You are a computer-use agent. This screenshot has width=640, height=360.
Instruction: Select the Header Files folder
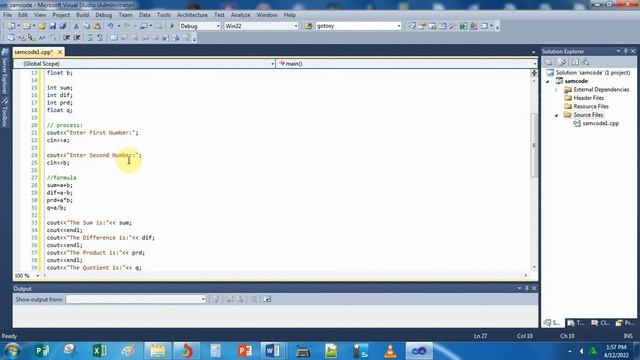[589, 98]
